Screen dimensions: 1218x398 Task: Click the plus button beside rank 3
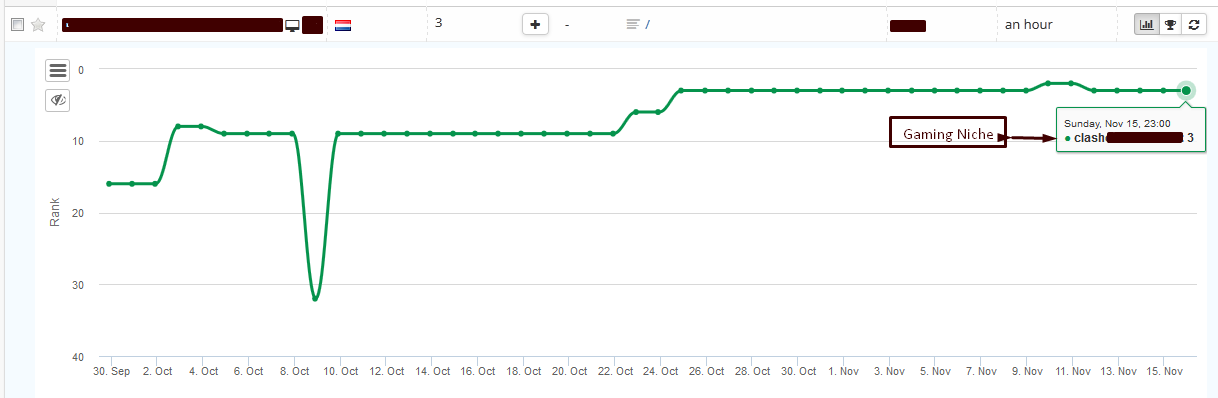point(536,24)
